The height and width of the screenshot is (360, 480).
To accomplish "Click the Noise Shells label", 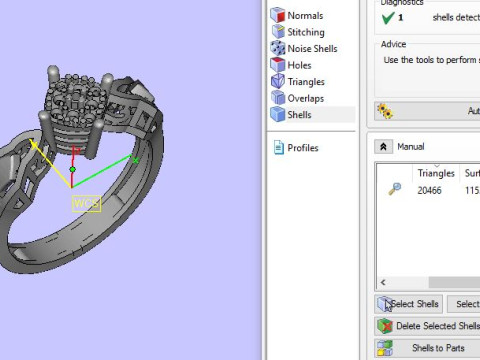I will tap(313, 49).
